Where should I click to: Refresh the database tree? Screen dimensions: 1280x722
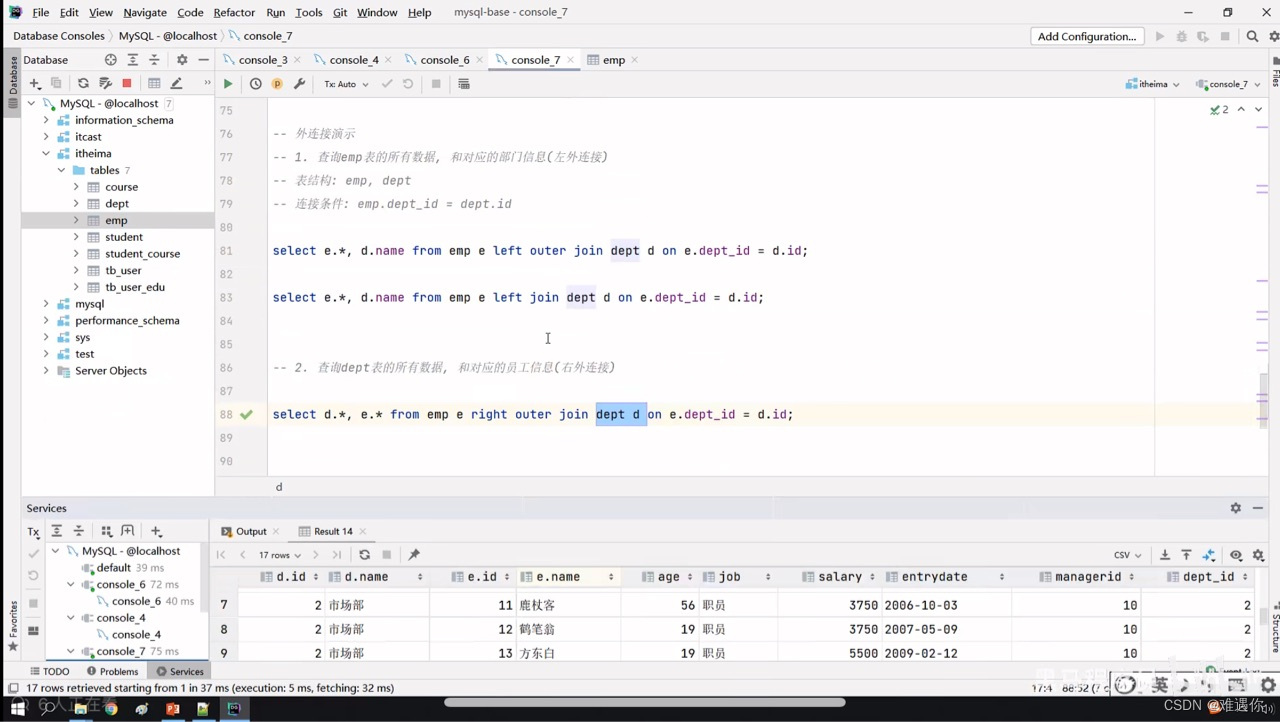tap(83, 84)
